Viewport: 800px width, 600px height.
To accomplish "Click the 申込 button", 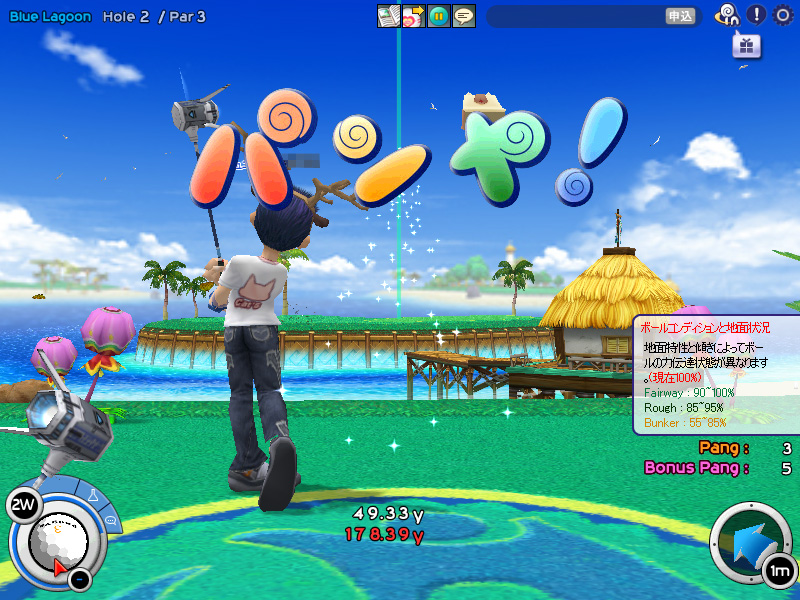I will (x=681, y=16).
